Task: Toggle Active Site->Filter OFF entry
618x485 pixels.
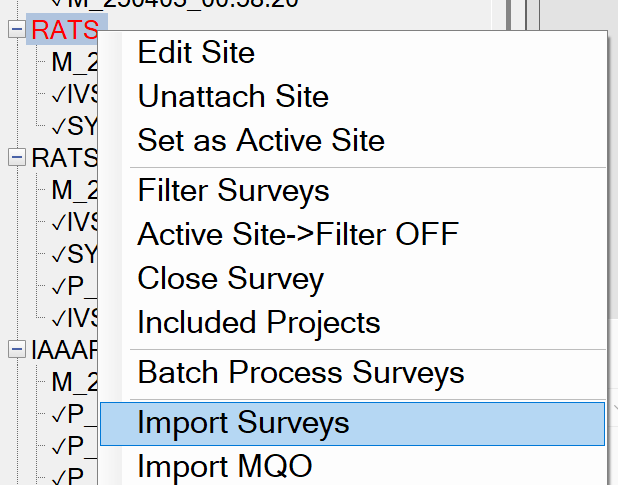Action: [x=298, y=235]
